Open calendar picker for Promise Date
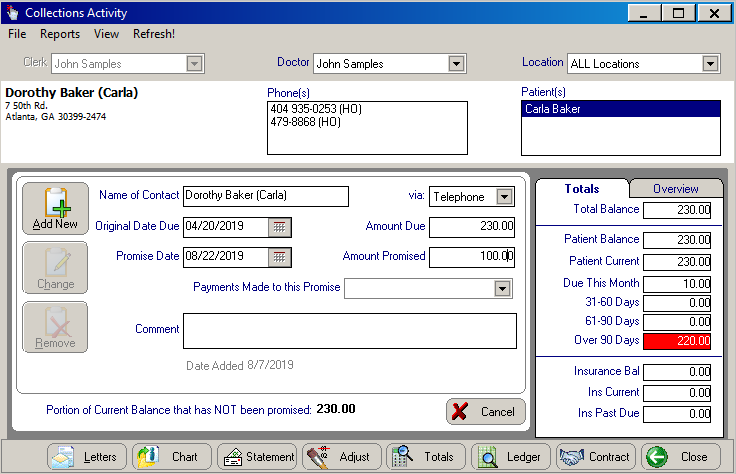The width and height of the screenshot is (736, 474). click(x=279, y=257)
